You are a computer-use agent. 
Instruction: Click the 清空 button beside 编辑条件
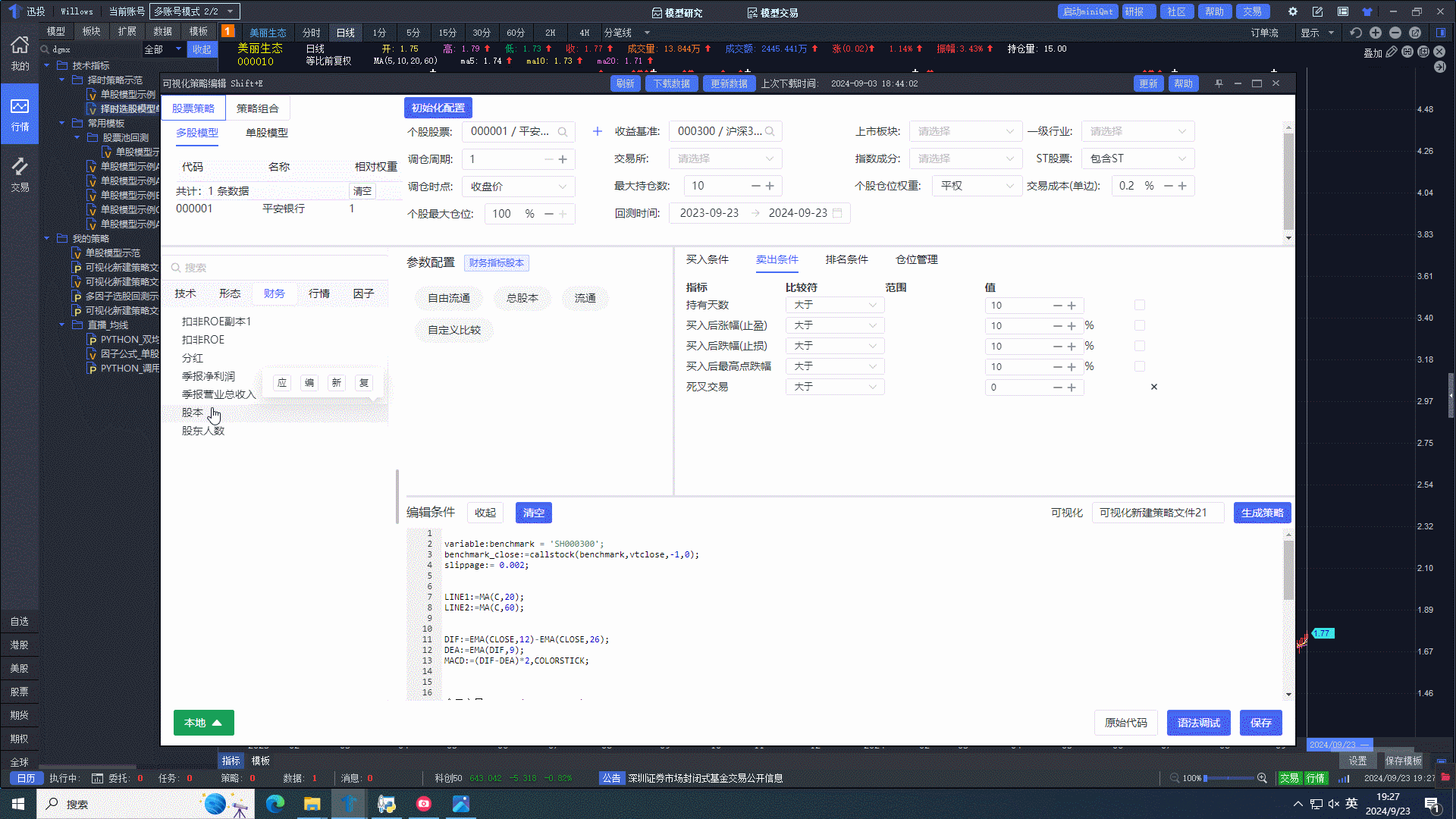[533, 513]
